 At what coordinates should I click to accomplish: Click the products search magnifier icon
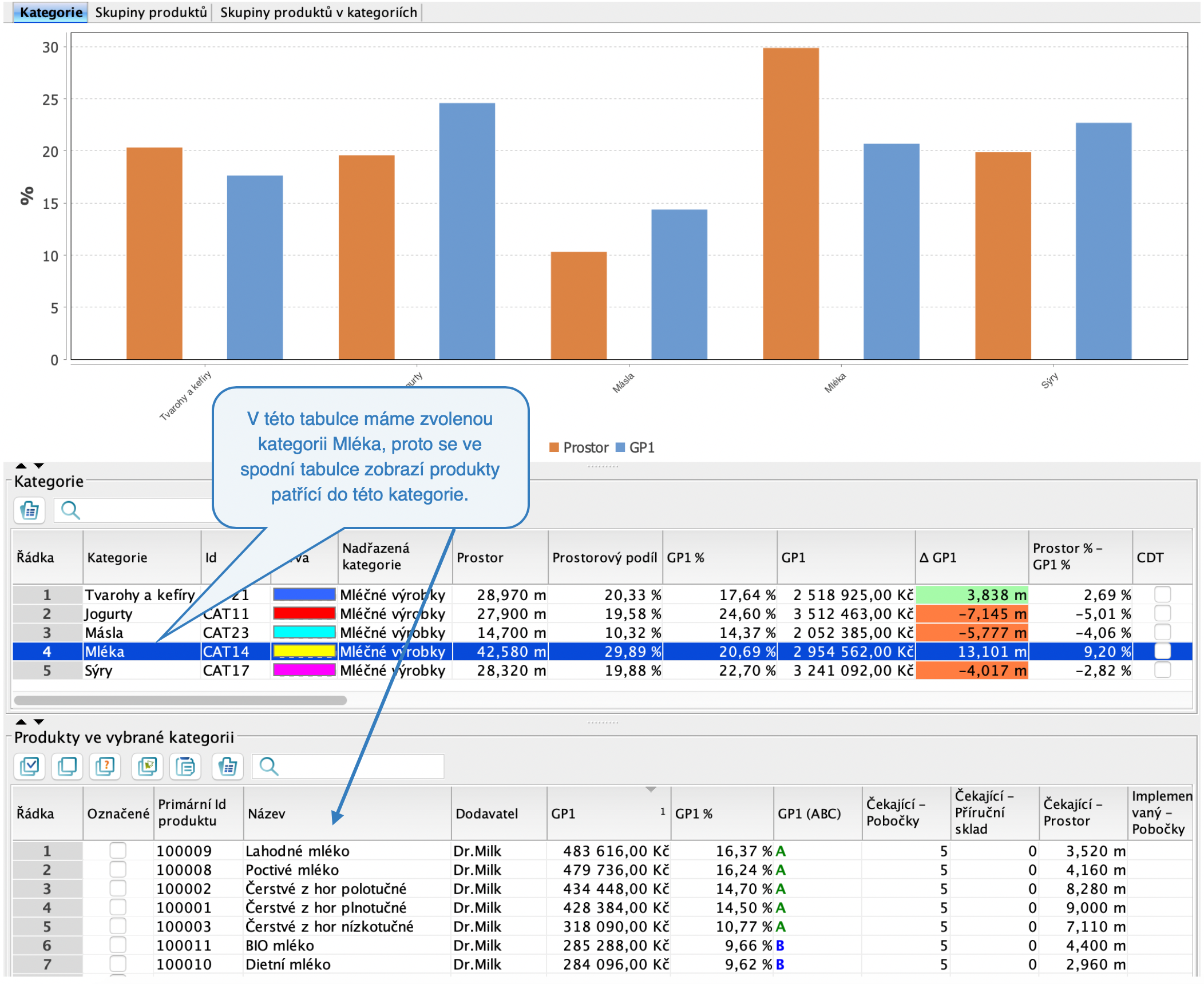[x=268, y=767]
